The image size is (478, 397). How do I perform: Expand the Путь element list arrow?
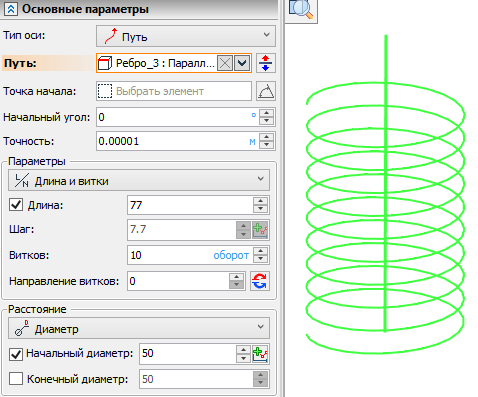pos(242,63)
